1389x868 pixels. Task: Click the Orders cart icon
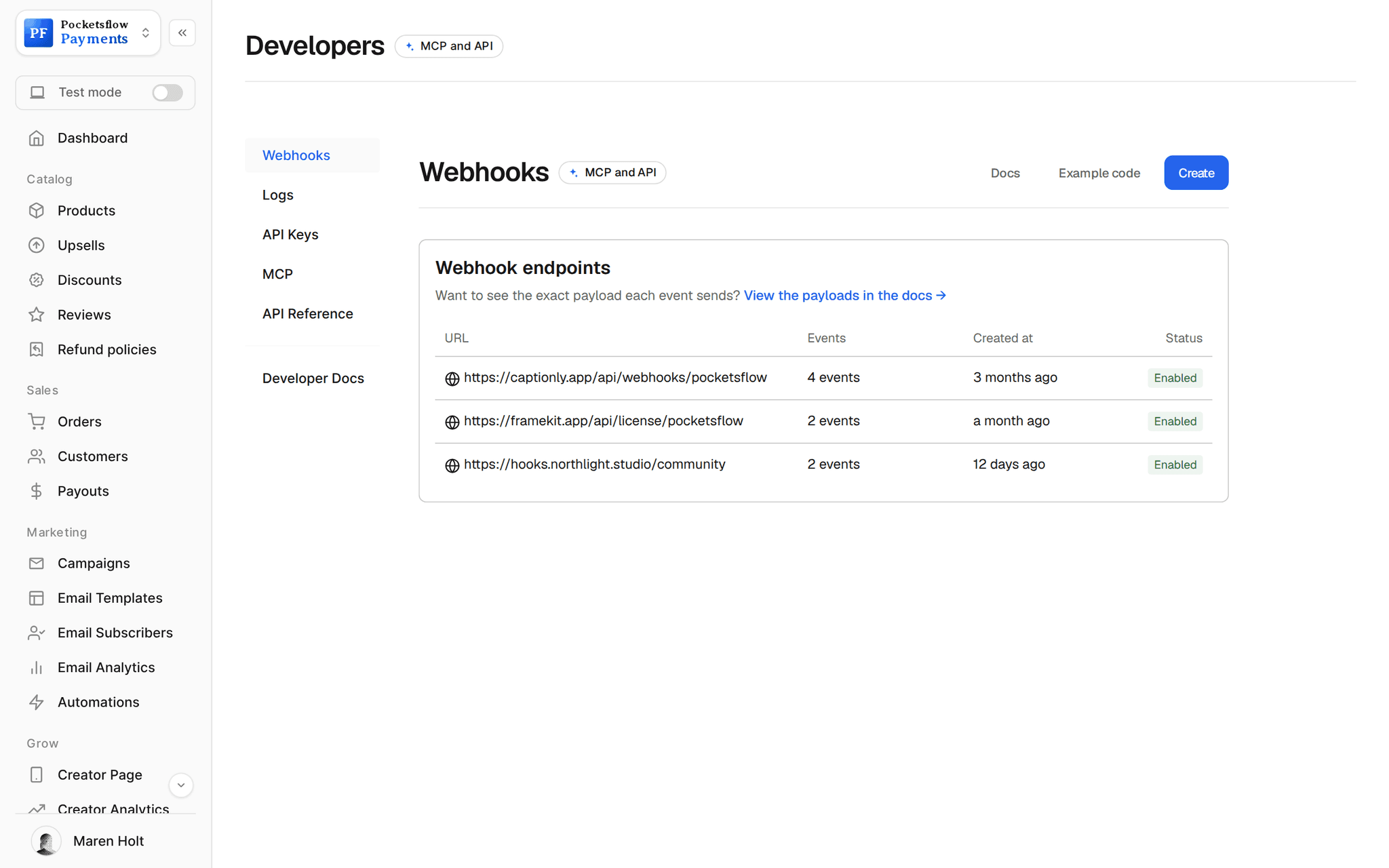point(37,422)
